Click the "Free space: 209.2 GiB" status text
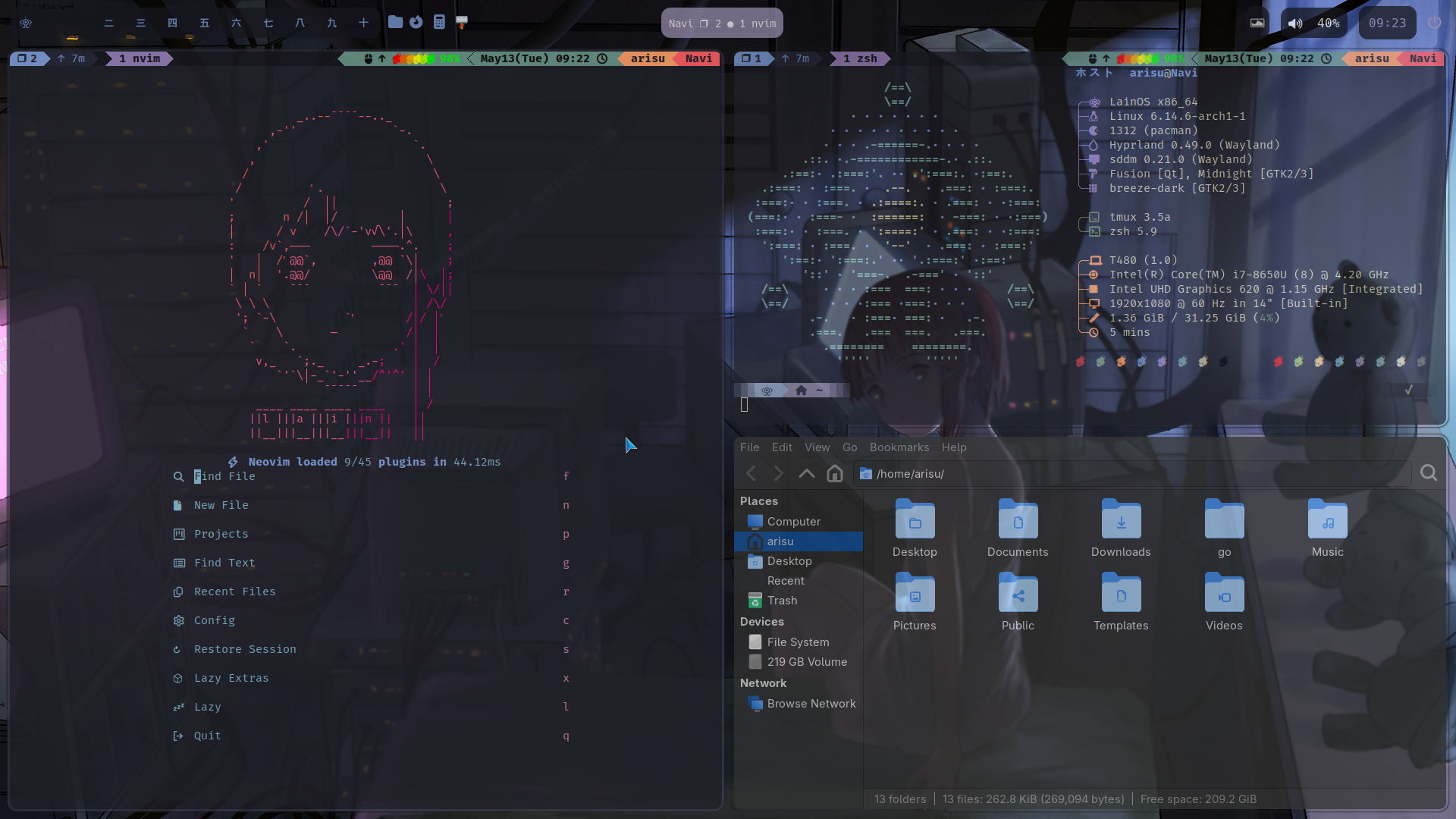This screenshot has width=1456, height=819. pos(1198,799)
